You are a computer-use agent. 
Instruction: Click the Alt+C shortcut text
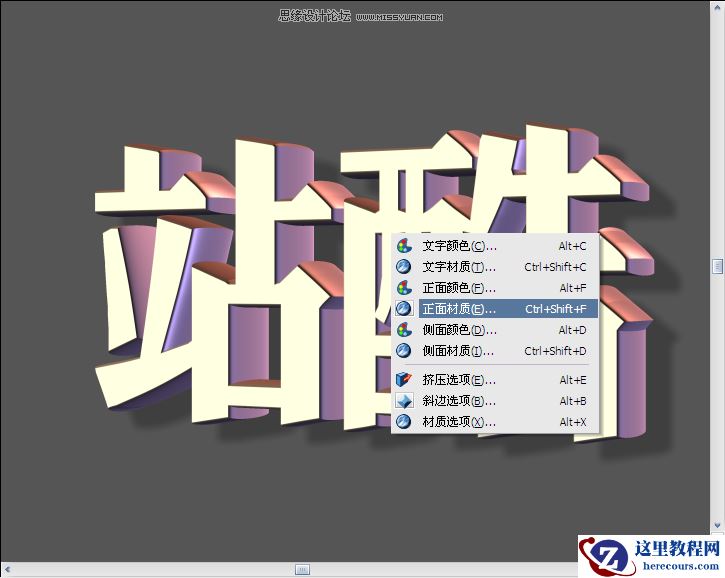(x=572, y=246)
